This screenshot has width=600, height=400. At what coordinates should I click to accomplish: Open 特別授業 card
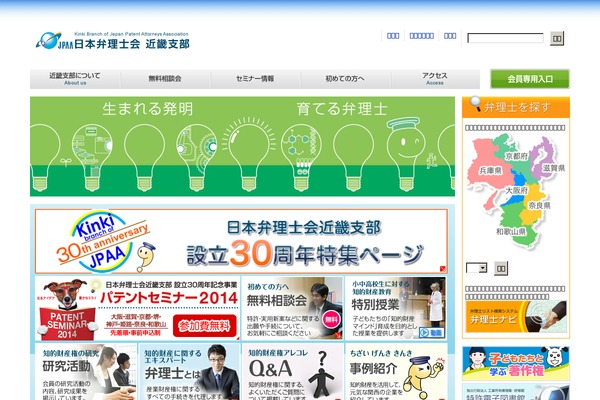point(396,309)
